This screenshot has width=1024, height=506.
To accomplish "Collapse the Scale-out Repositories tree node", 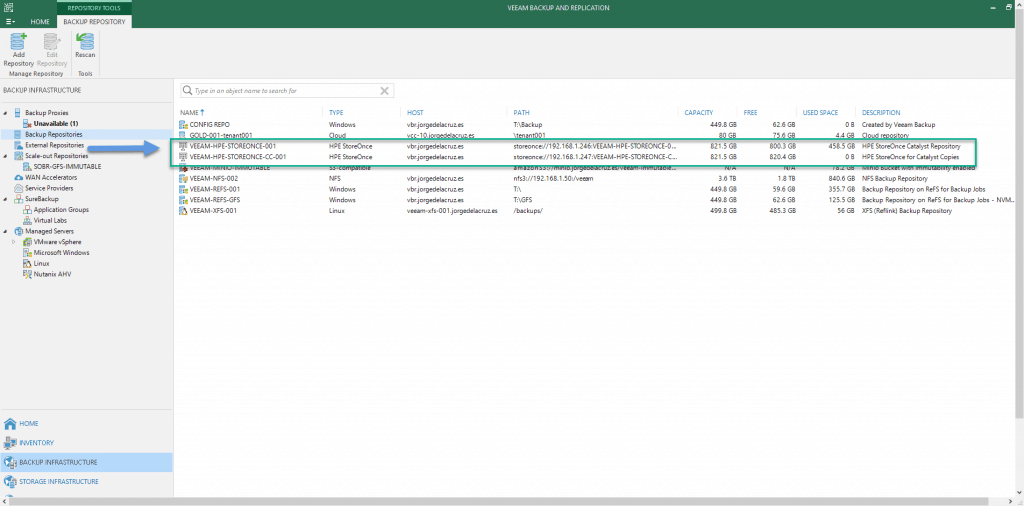I will click(x=6, y=156).
